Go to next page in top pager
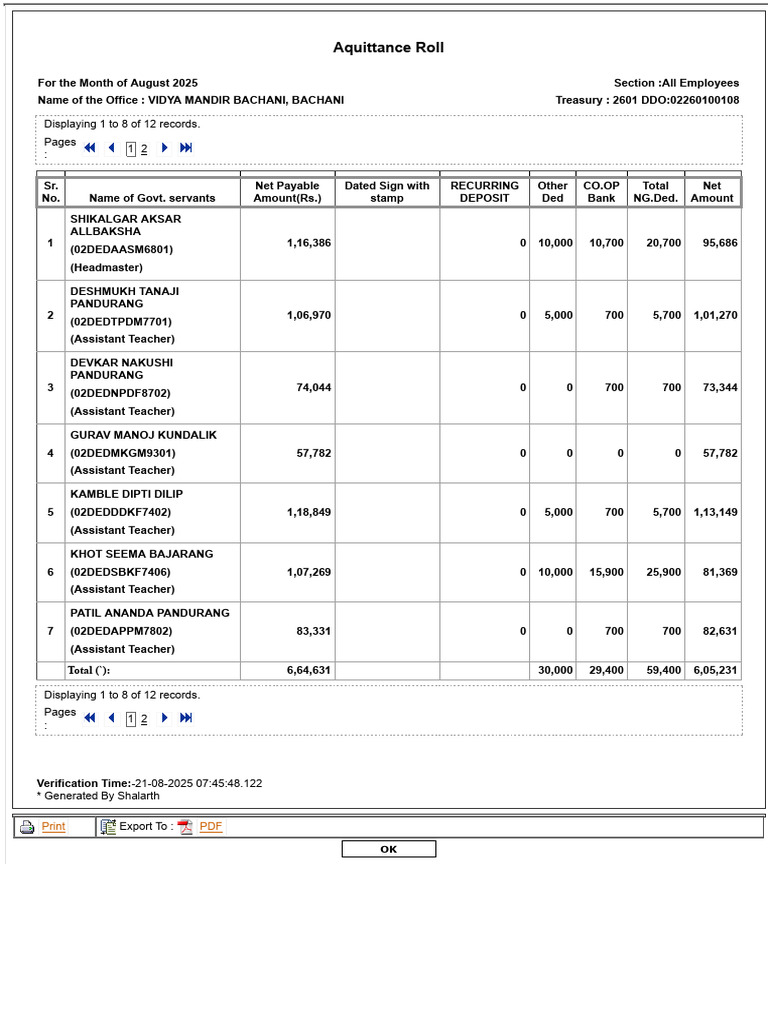Viewport: 768px width, 1024px height. tap(165, 148)
